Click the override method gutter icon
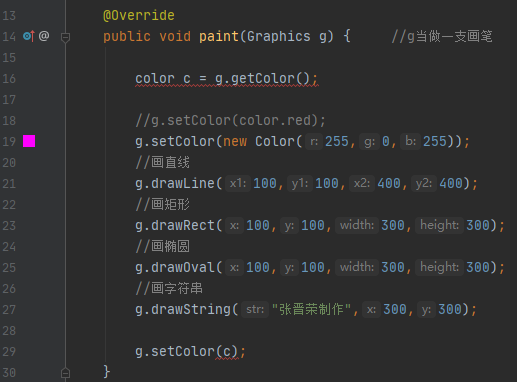 point(29,36)
